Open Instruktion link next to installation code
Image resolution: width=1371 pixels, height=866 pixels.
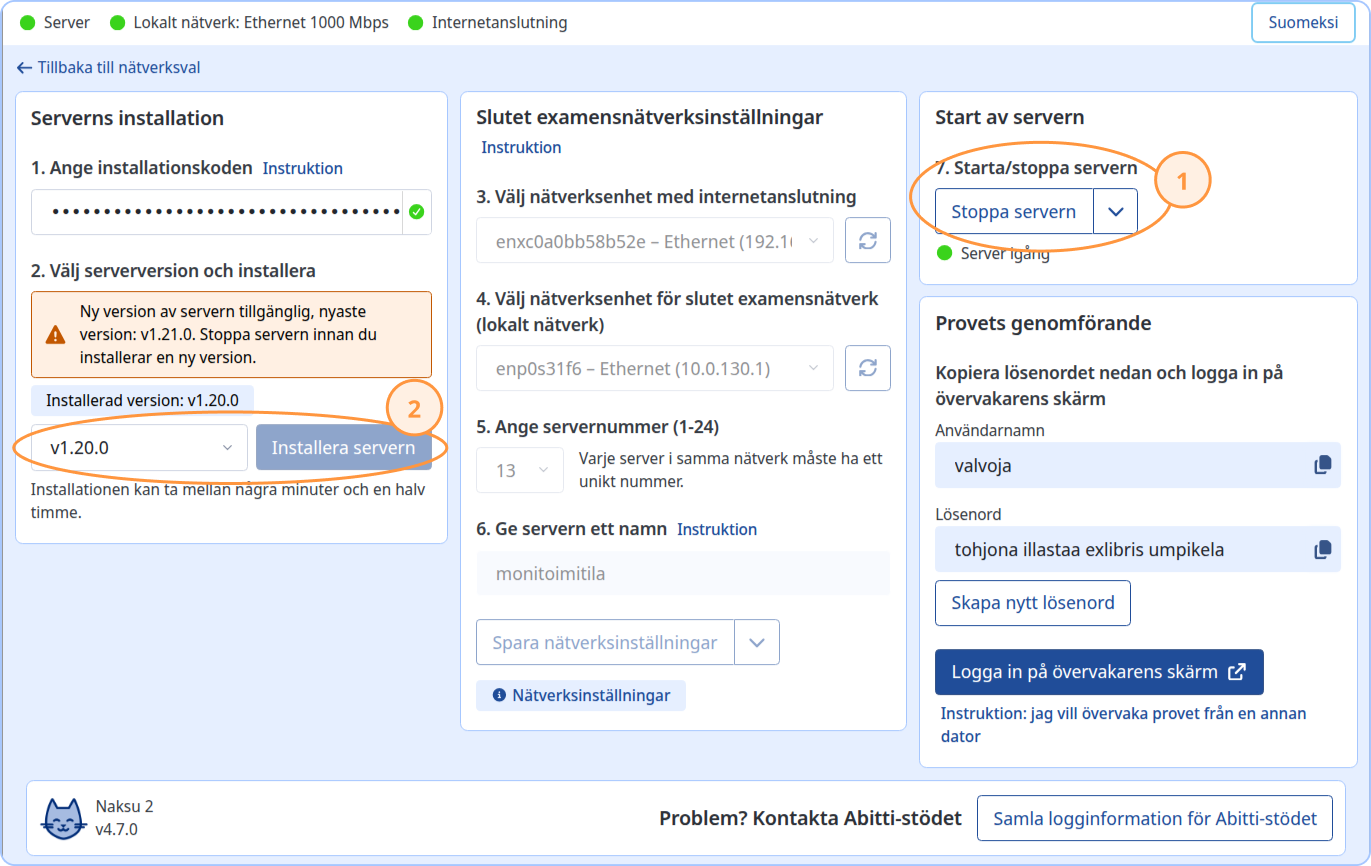(302, 168)
